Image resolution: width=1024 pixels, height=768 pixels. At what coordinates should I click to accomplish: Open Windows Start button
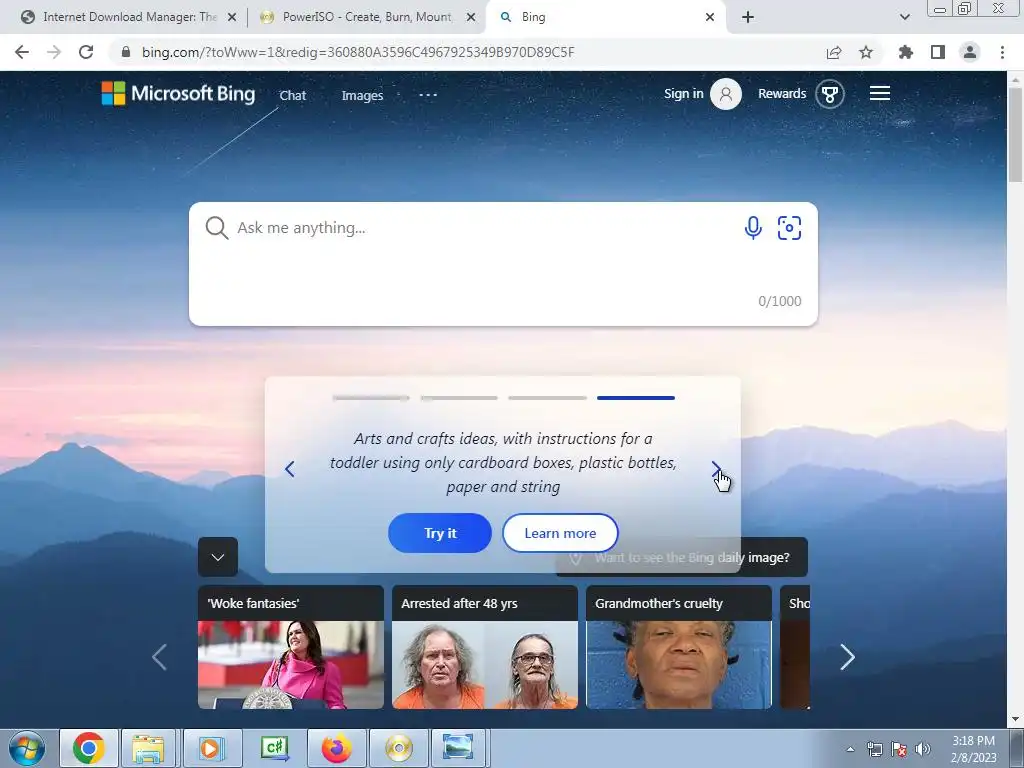coord(27,748)
